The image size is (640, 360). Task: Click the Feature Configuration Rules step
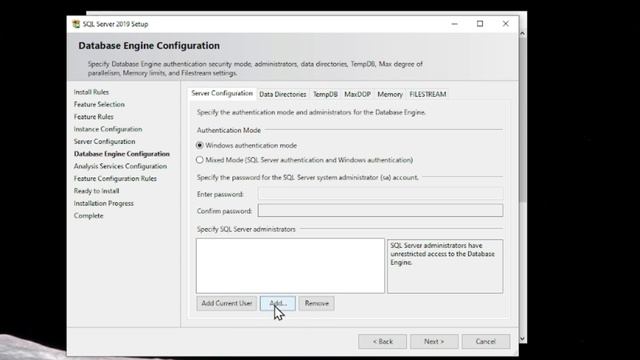point(115,178)
